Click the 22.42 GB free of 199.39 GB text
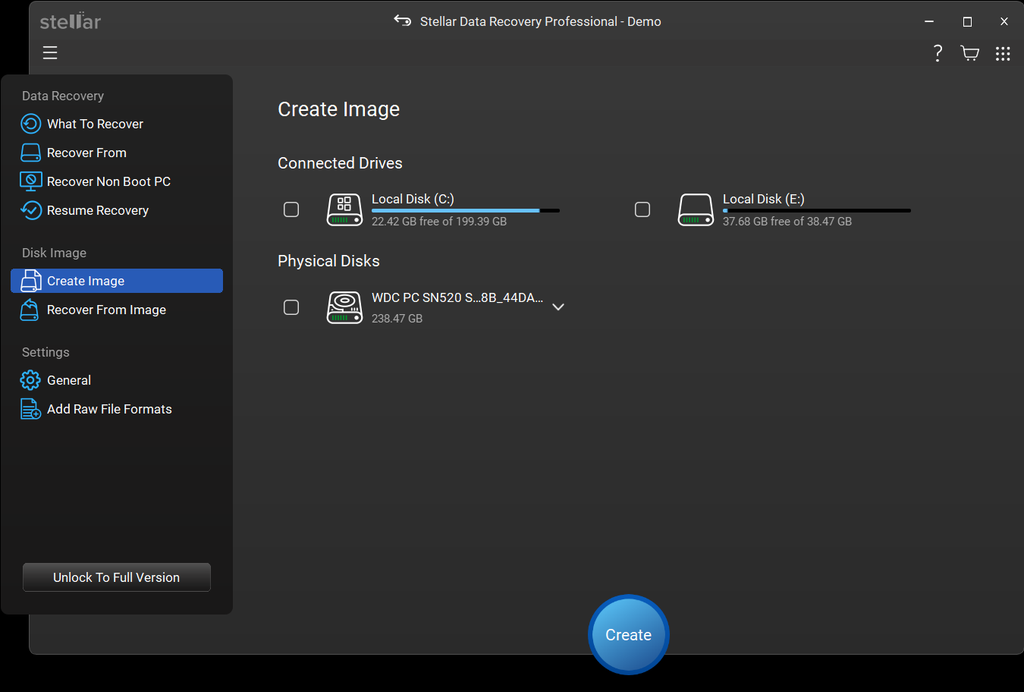This screenshot has height=692, width=1024. [439, 221]
